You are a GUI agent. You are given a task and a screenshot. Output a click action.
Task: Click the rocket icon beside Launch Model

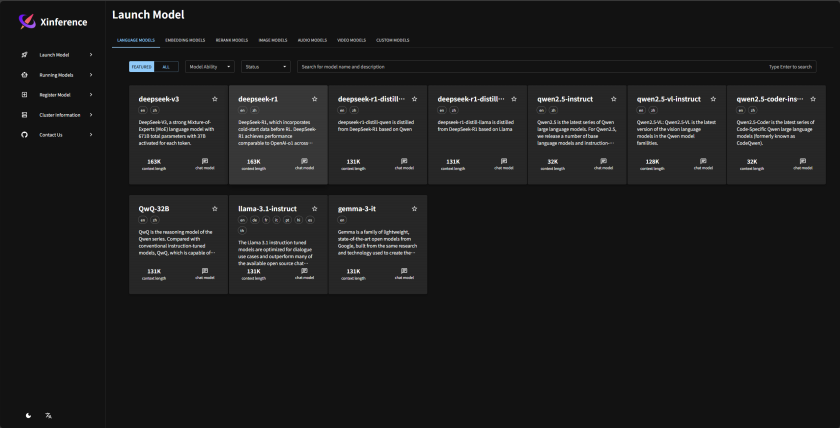[x=24, y=55]
